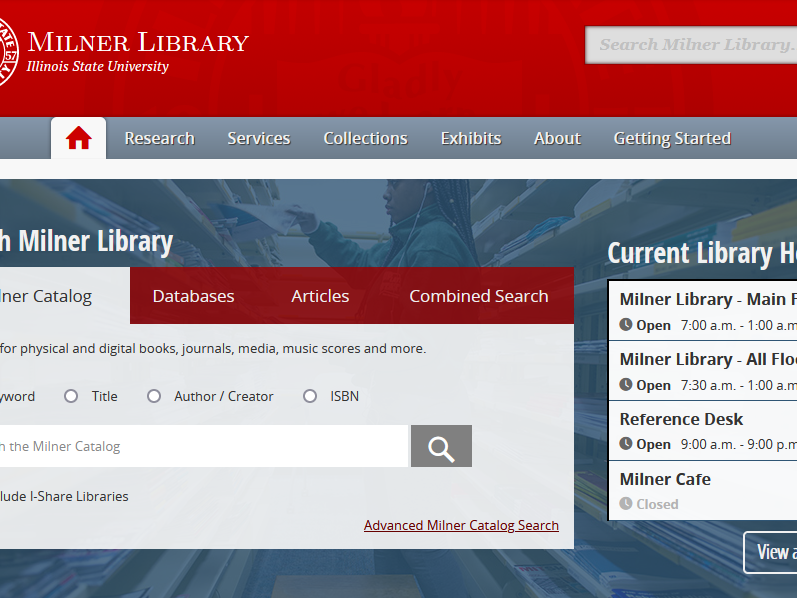Click the Keyword option label

(x=17, y=397)
